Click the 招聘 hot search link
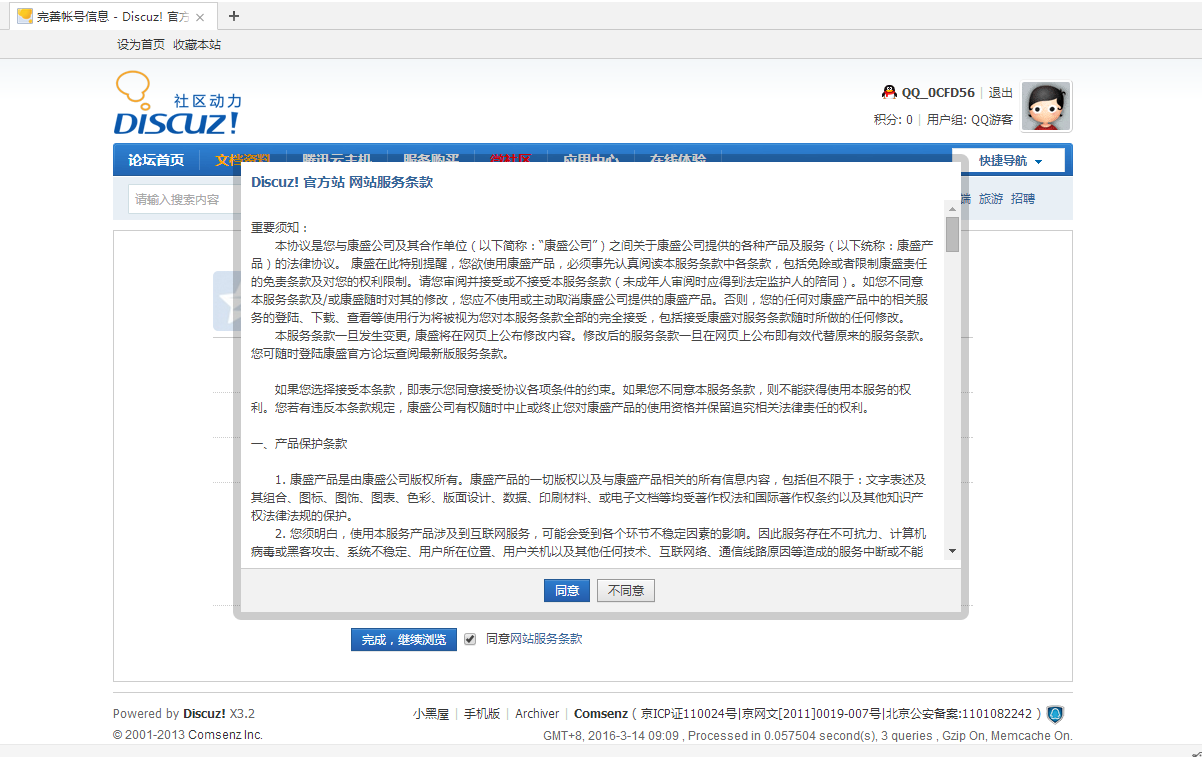The height and width of the screenshot is (757, 1202). click(1023, 199)
